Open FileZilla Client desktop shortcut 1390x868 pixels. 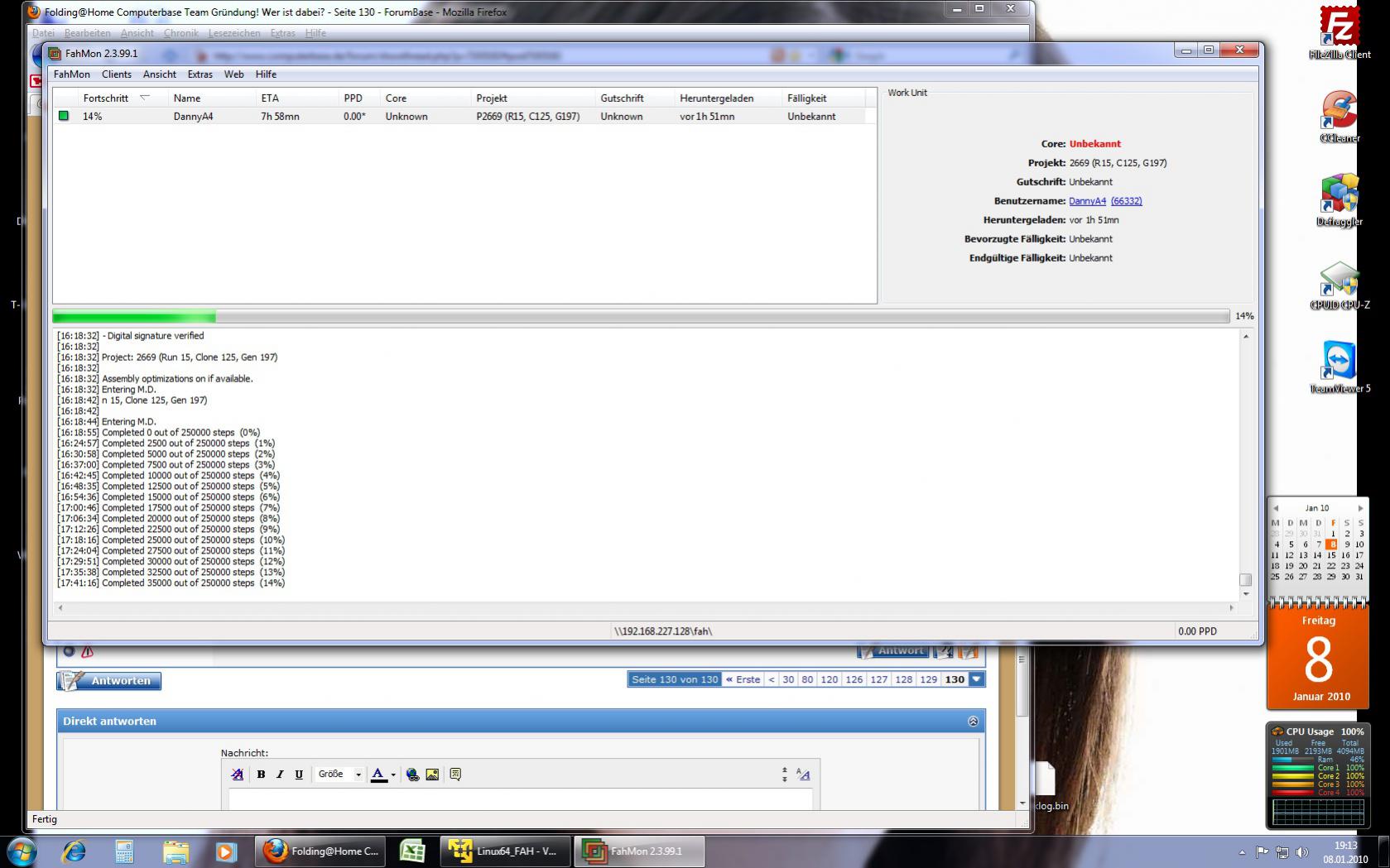tap(1339, 33)
